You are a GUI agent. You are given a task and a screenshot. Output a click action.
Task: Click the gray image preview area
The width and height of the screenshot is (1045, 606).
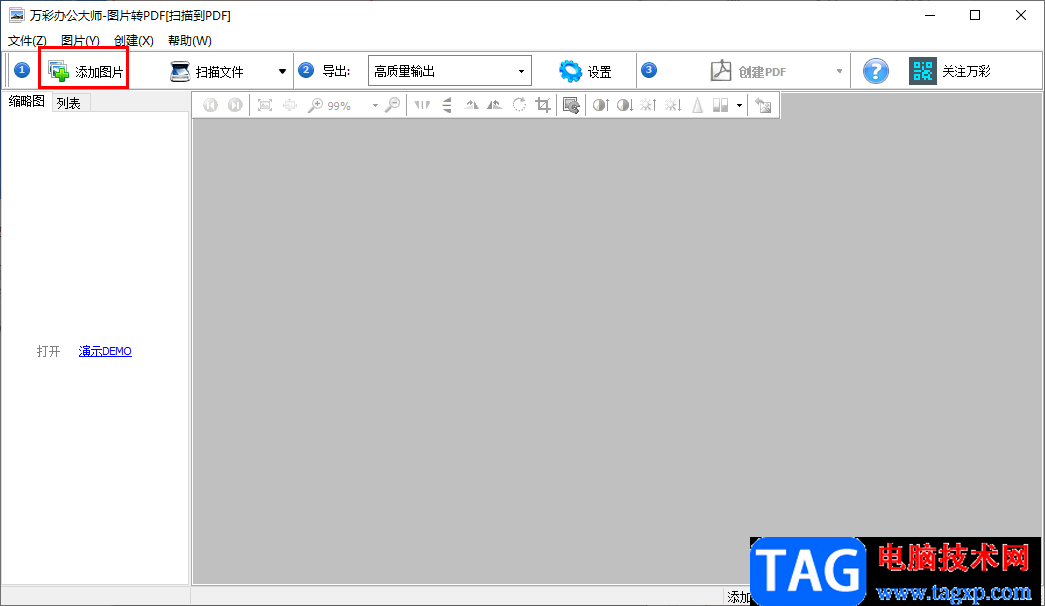[617, 351]
